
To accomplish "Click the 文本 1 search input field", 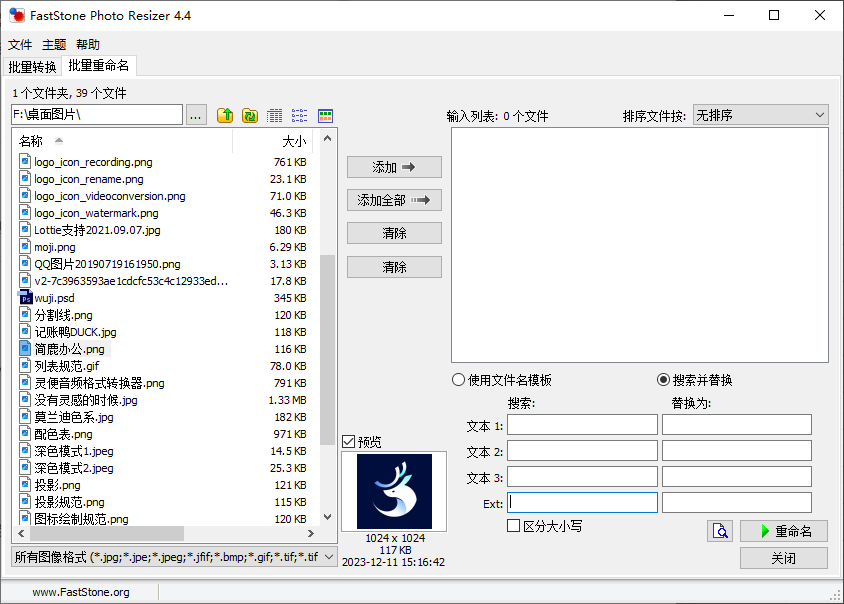I will [582, 424].
